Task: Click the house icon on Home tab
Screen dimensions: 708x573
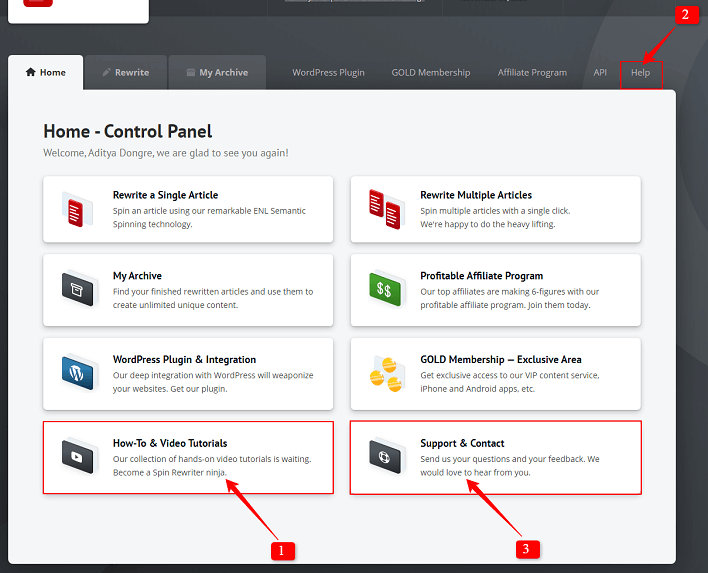Action: 31,72
